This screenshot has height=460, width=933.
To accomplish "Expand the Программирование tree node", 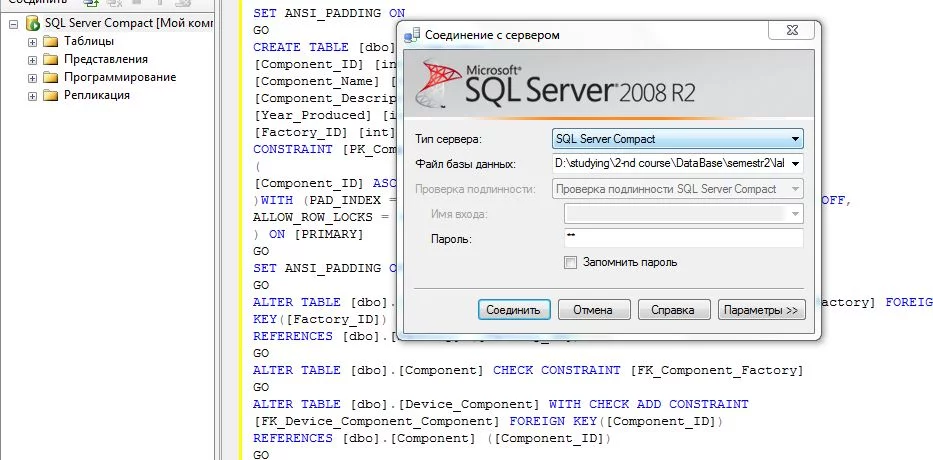I will click(x=32, y=77).
